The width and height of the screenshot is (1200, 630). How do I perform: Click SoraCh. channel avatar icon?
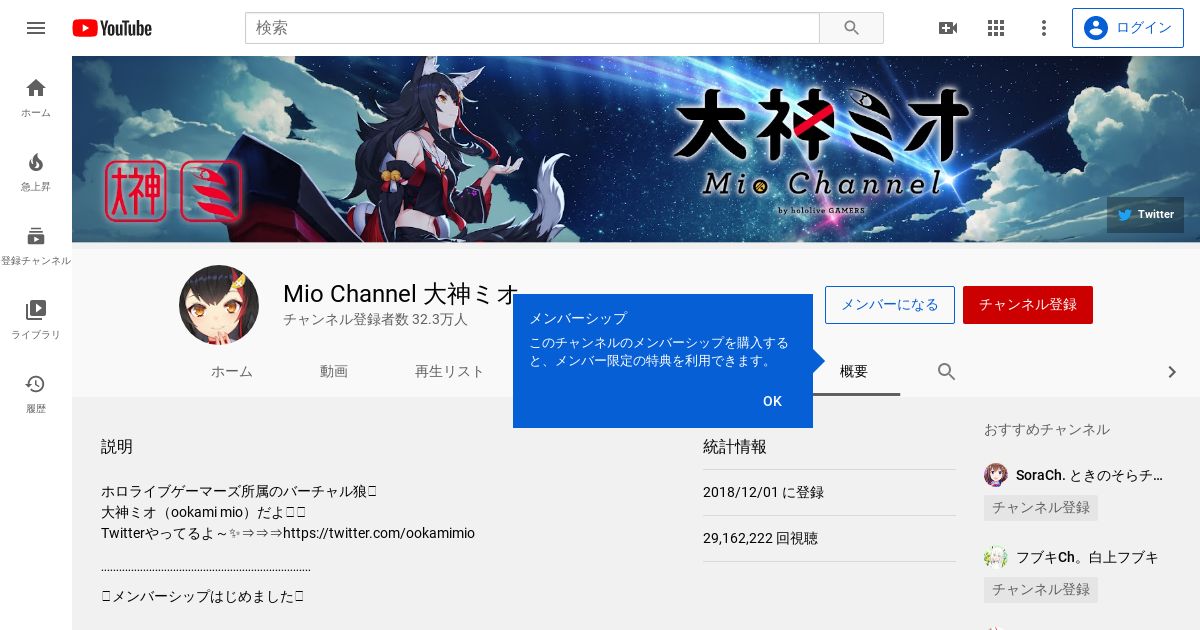tap(995, 475)
